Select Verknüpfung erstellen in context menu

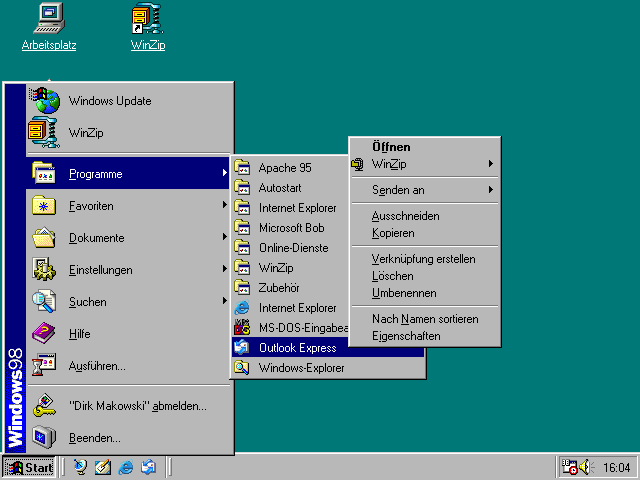point(424,259)
